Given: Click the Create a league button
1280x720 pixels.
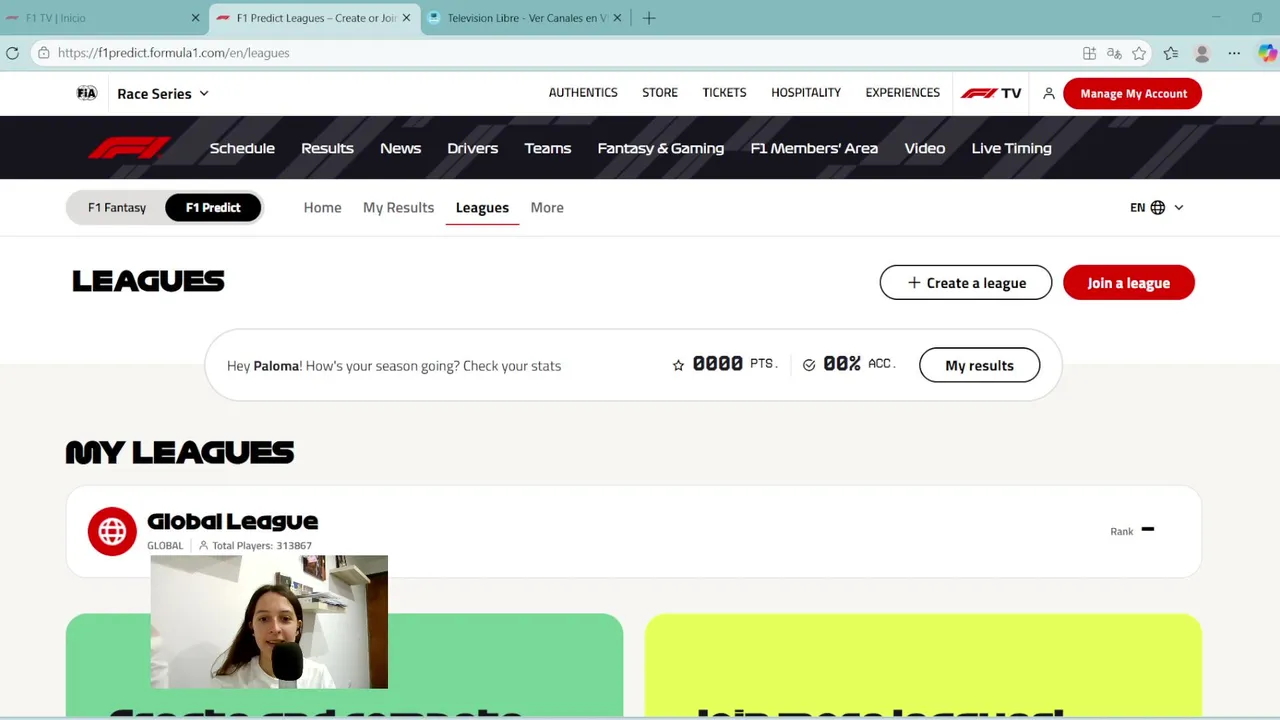Looking at the screenshot, I should click(966, 283).
